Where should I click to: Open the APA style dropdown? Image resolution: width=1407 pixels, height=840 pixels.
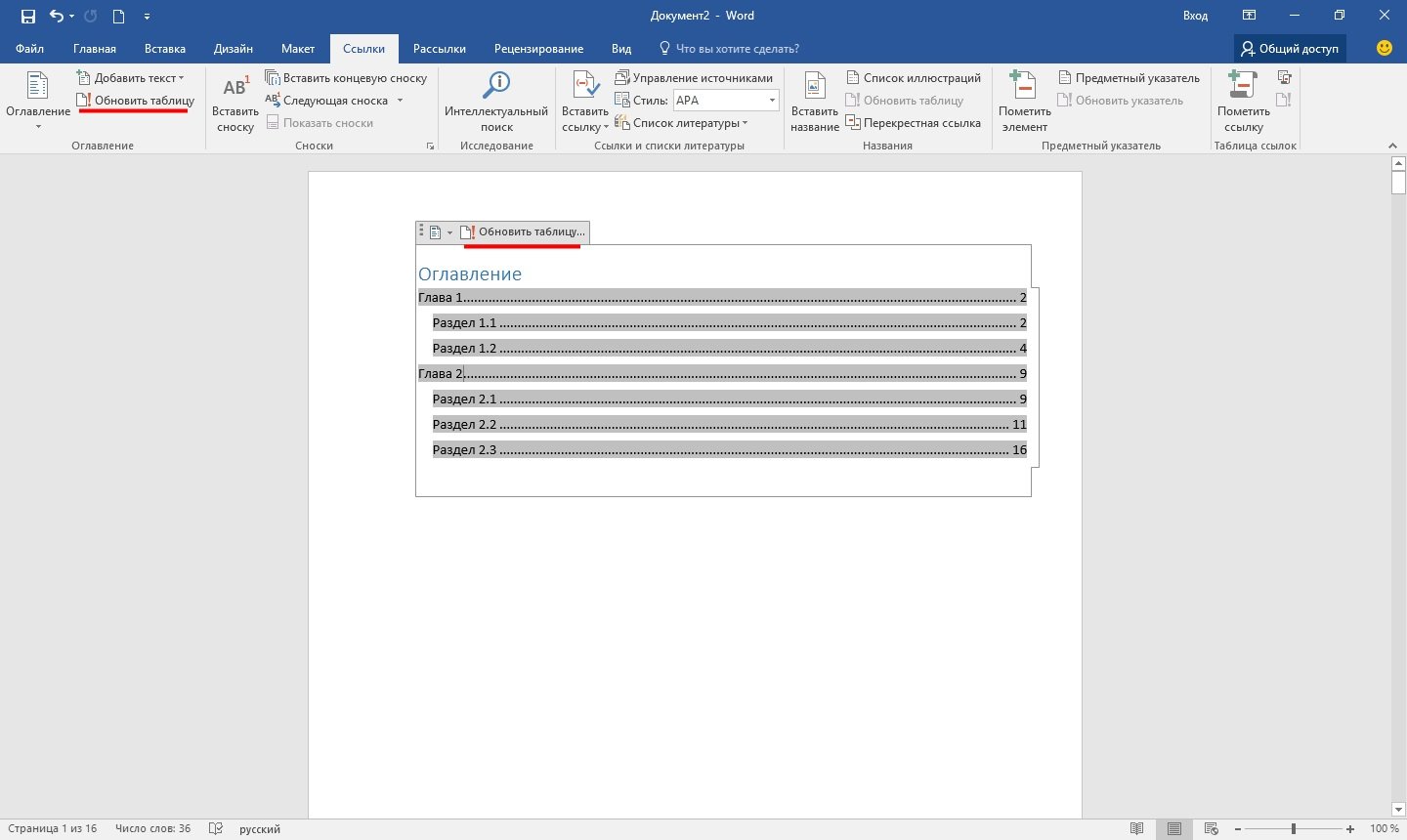coord(771,101)
